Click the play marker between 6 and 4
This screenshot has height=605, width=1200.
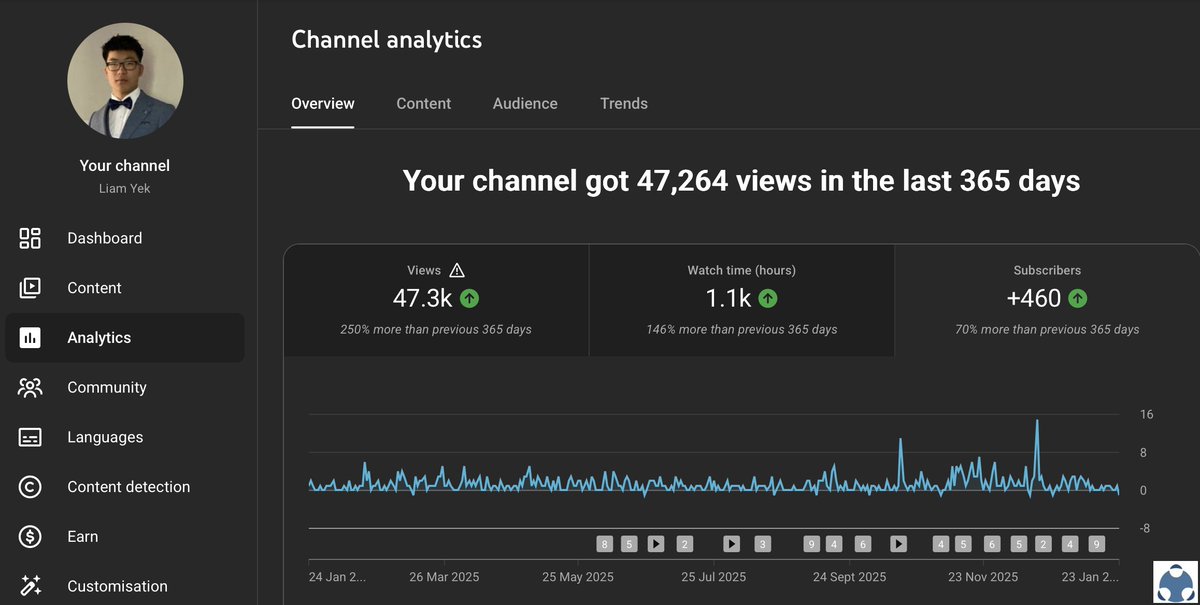pos(899,544)
